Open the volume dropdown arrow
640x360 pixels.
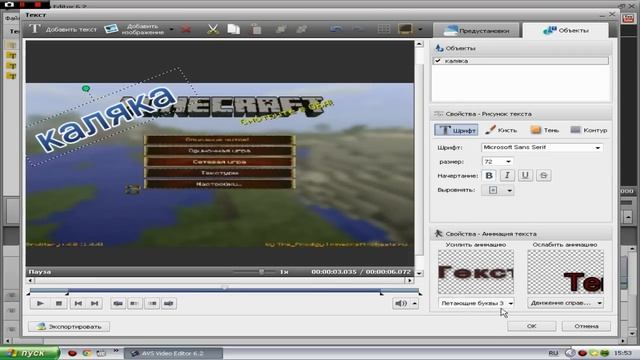(414, 303)
